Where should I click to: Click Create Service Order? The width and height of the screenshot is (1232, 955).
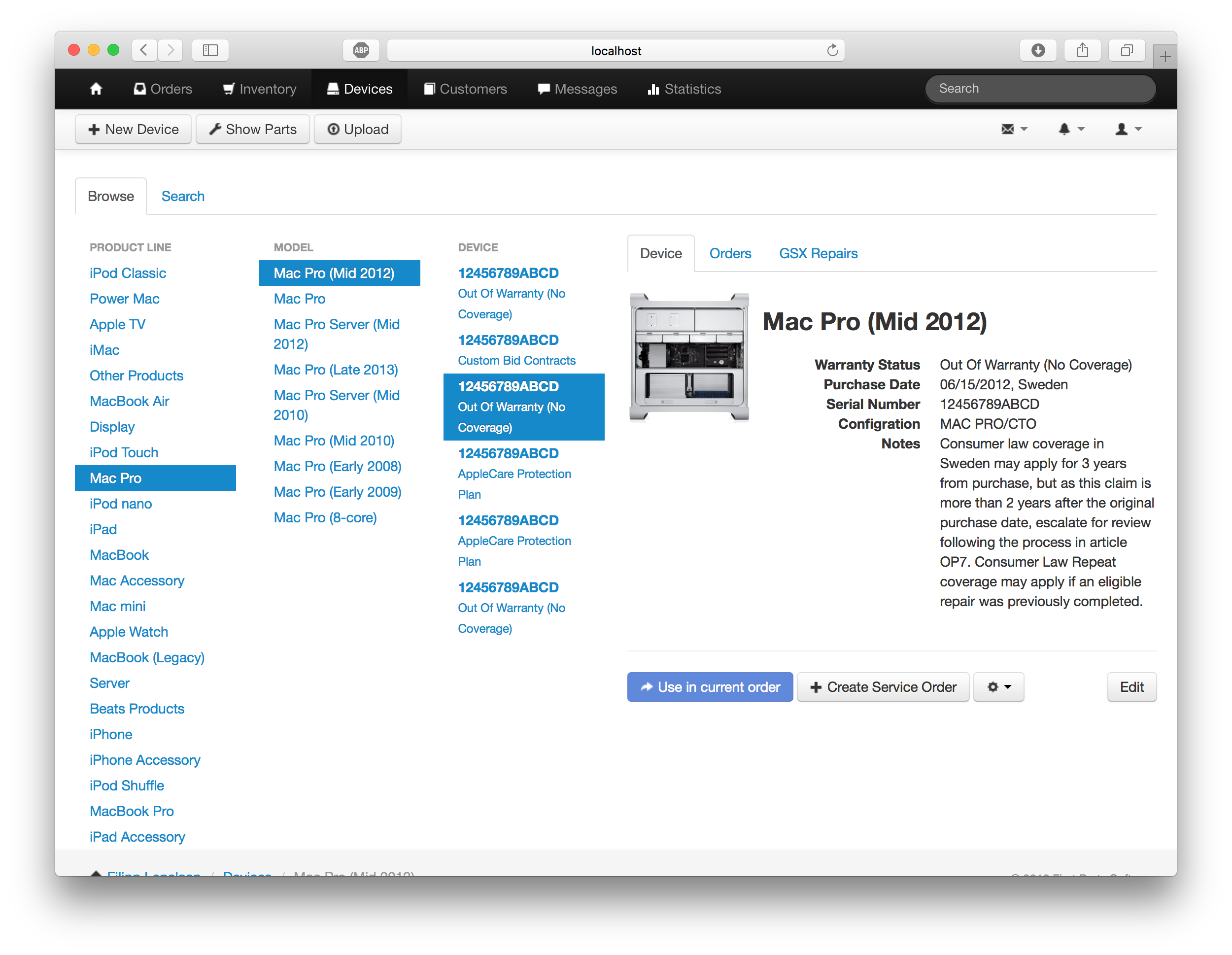(883, 686)
